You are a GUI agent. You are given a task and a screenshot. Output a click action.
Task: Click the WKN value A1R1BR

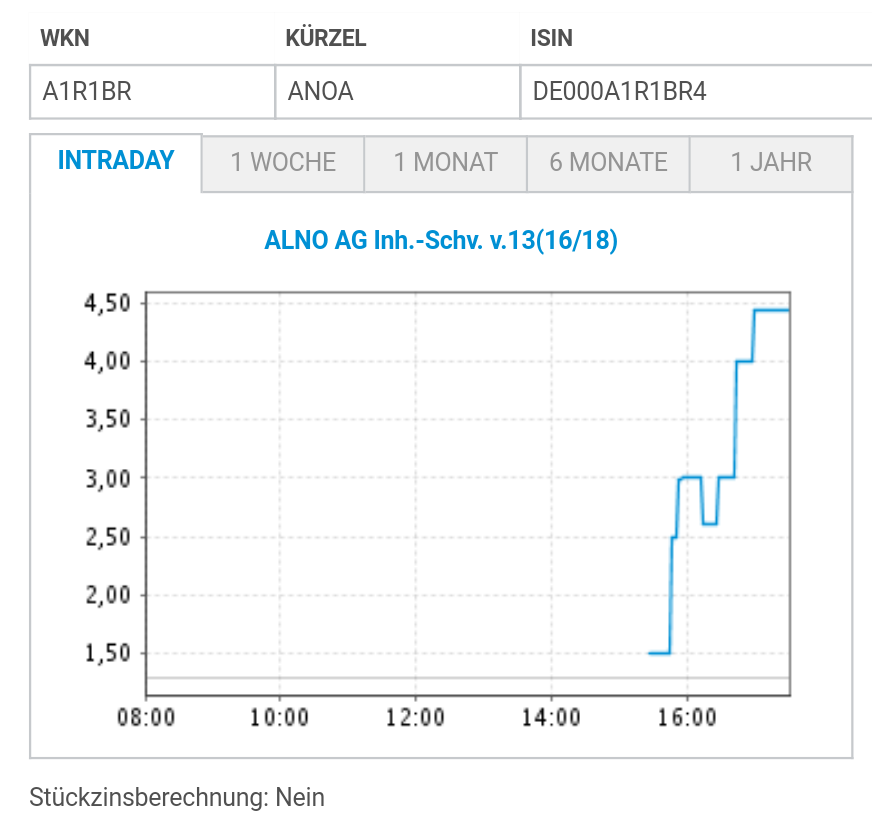(x=87, y=92)
